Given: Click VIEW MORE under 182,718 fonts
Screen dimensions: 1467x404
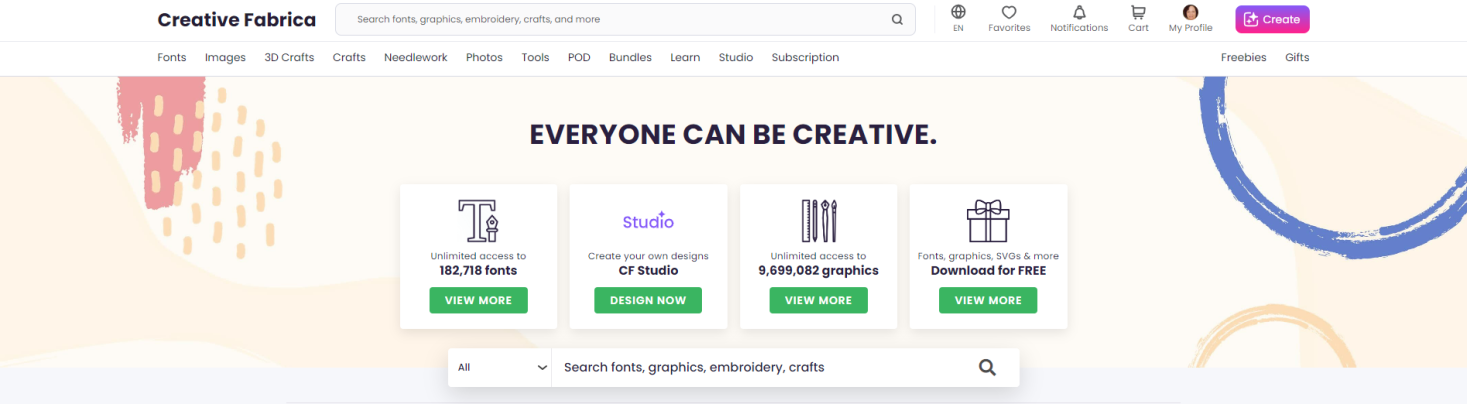Looking at the screenshot, I should (478, 300).
